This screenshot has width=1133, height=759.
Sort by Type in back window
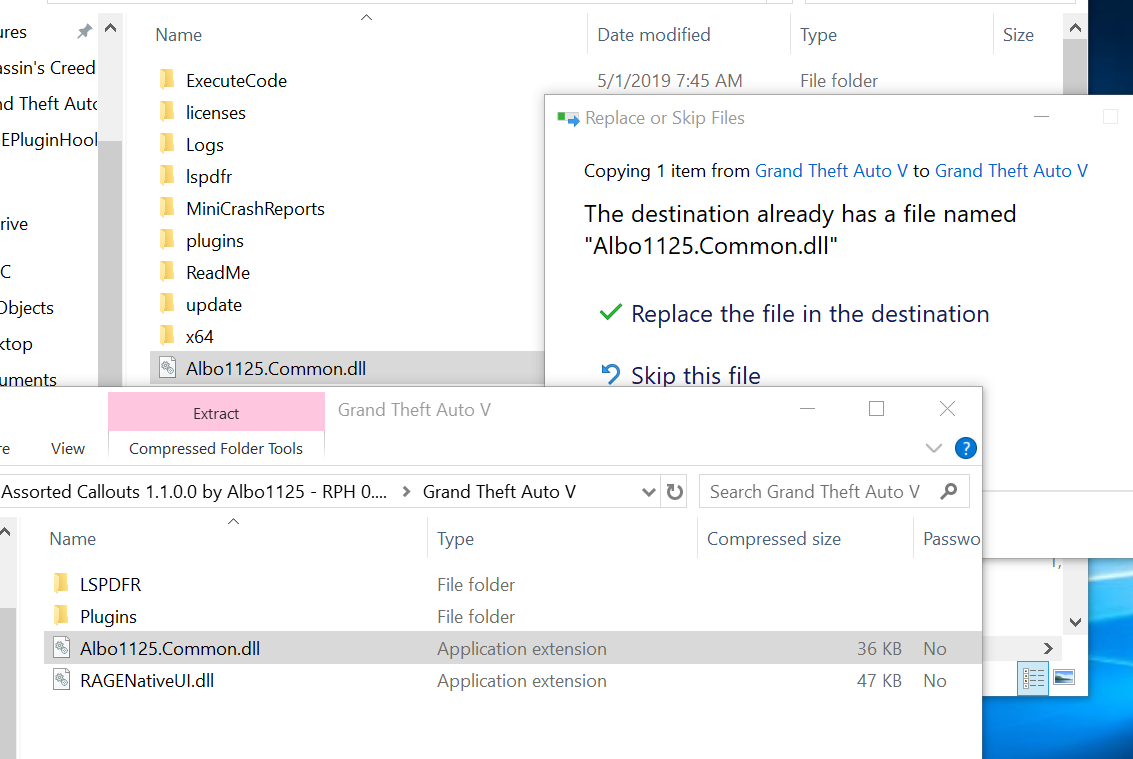tap(818, 35)
